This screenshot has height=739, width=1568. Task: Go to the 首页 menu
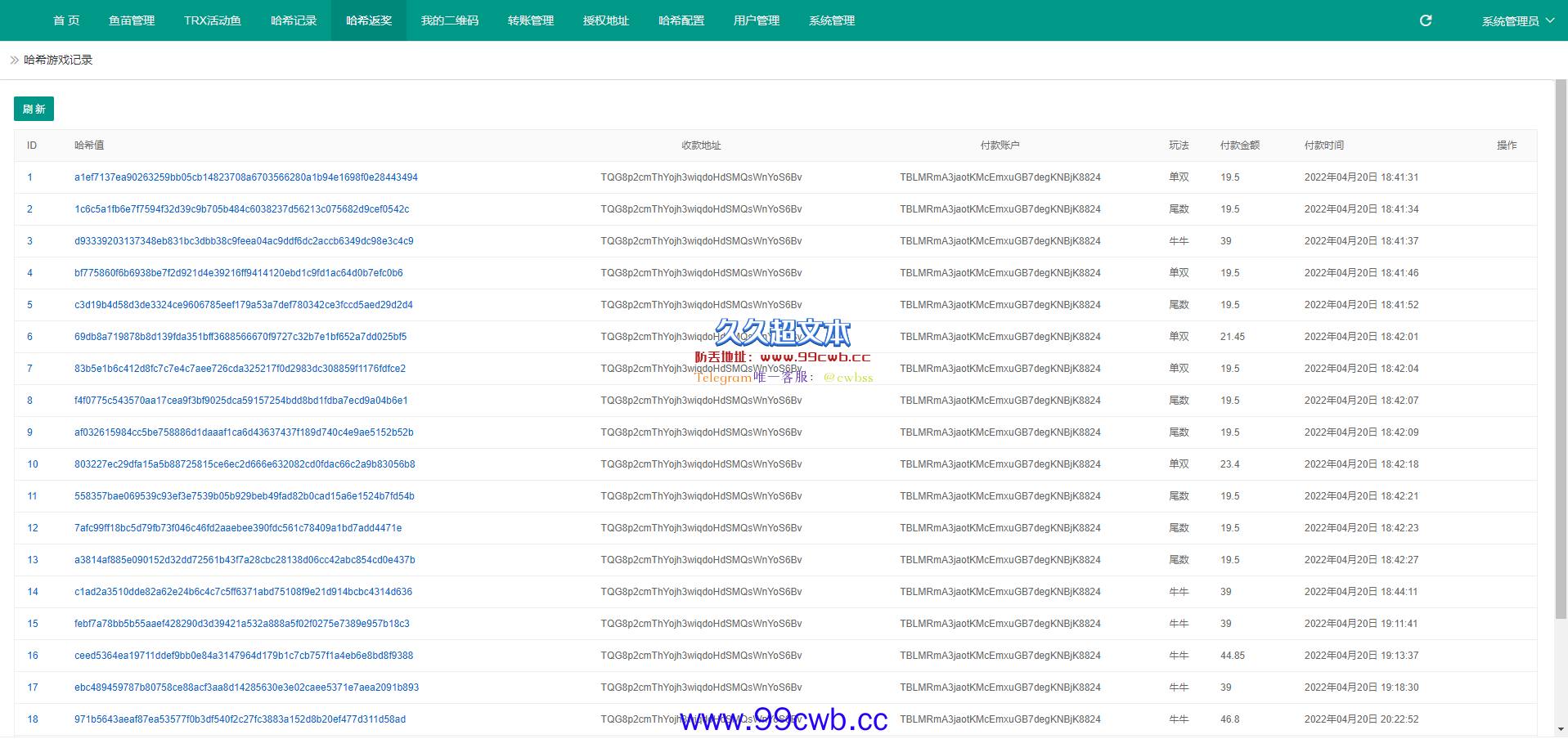(66, 20)
